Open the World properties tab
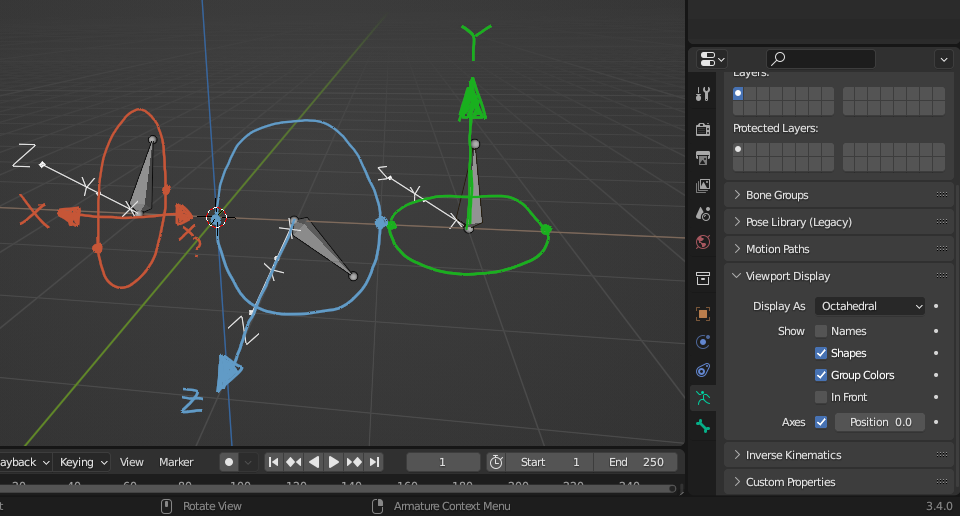Screen dimensions: 960x516 point(703,242)
